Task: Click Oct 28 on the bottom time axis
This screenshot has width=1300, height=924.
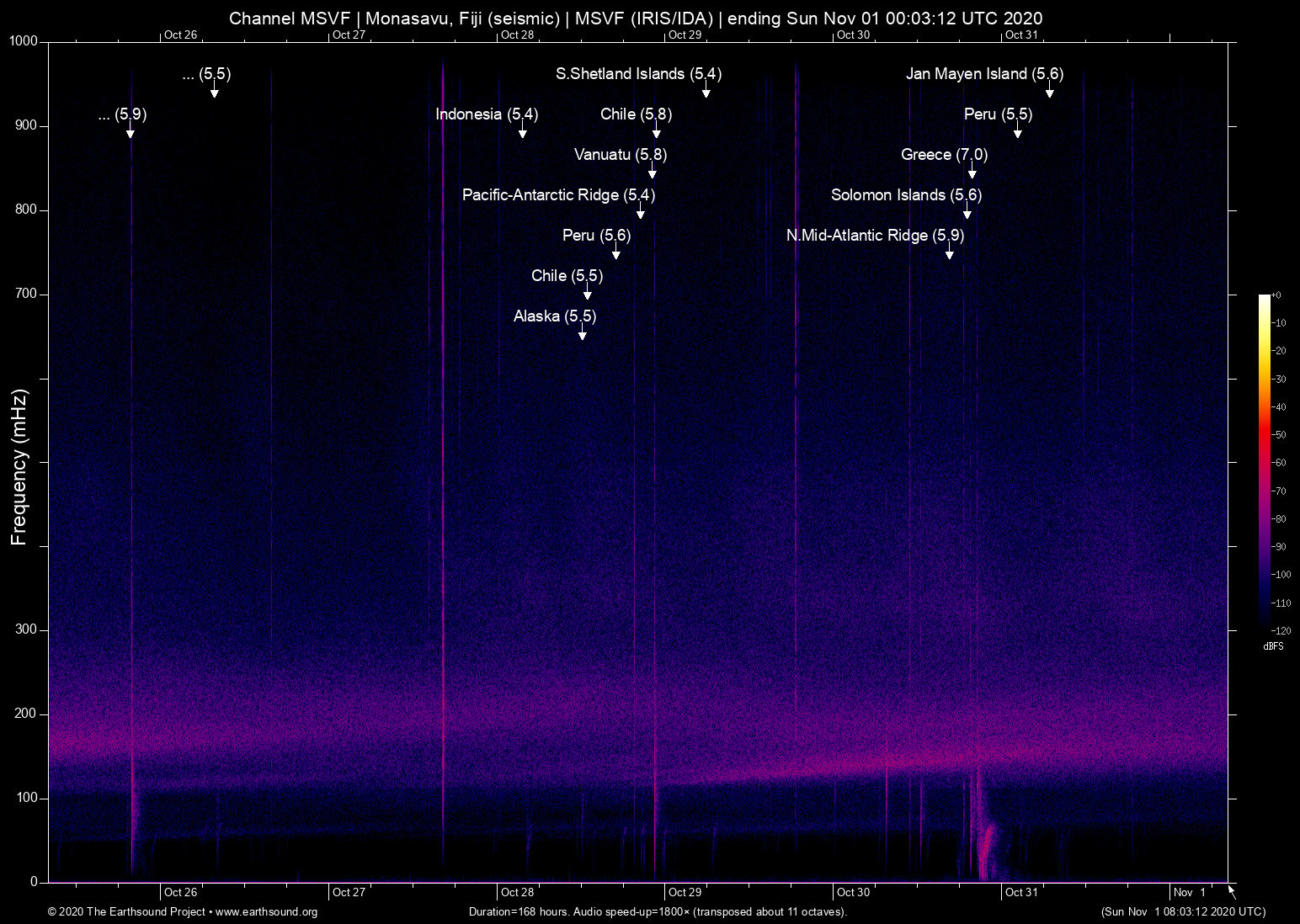Action: click(517, 892)
